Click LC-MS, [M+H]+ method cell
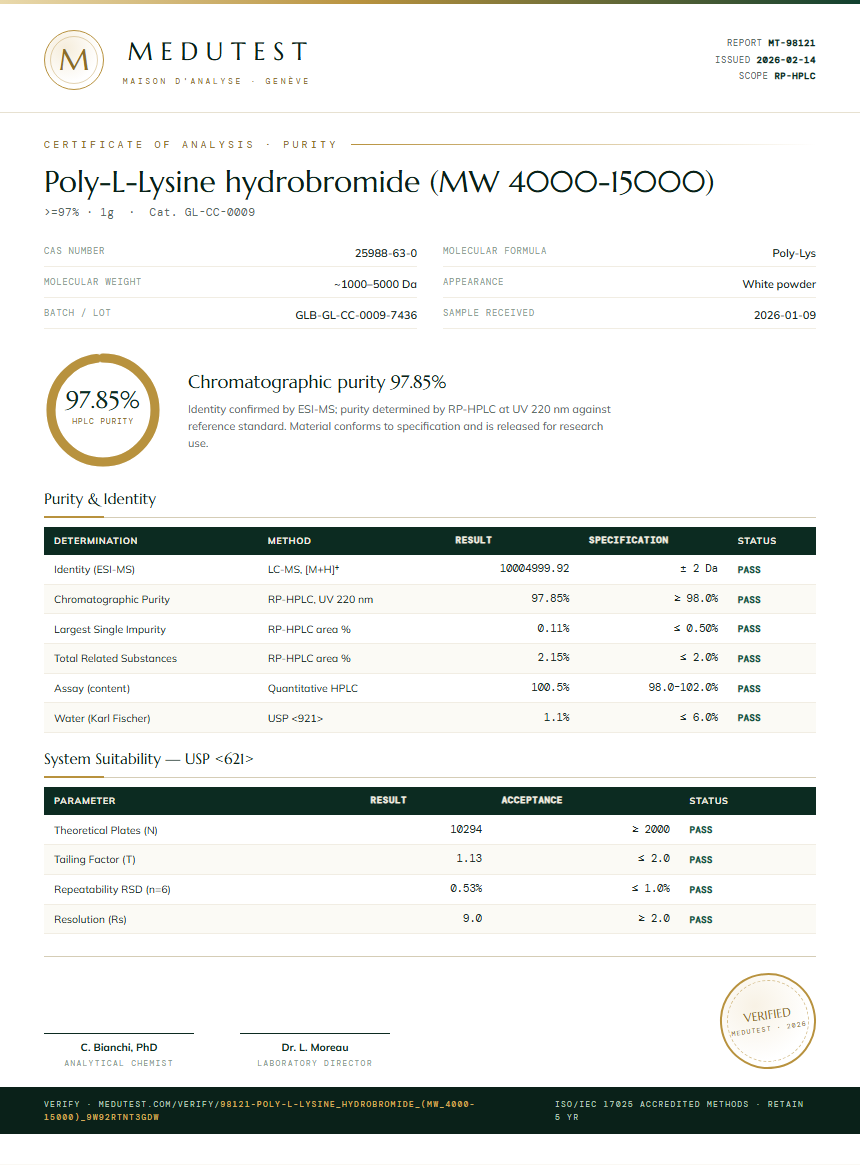This screenshot has width=860, height=1165. pyautogui.click(x=303, y=570)
